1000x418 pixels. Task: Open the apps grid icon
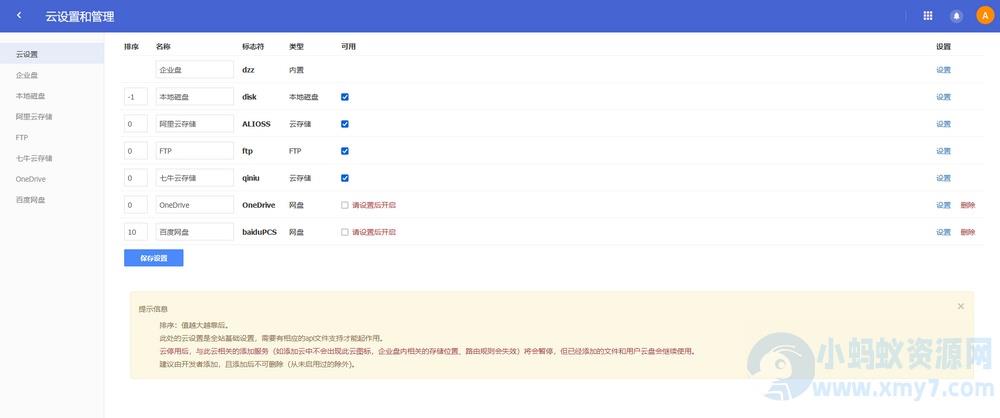tap(928, 16)
